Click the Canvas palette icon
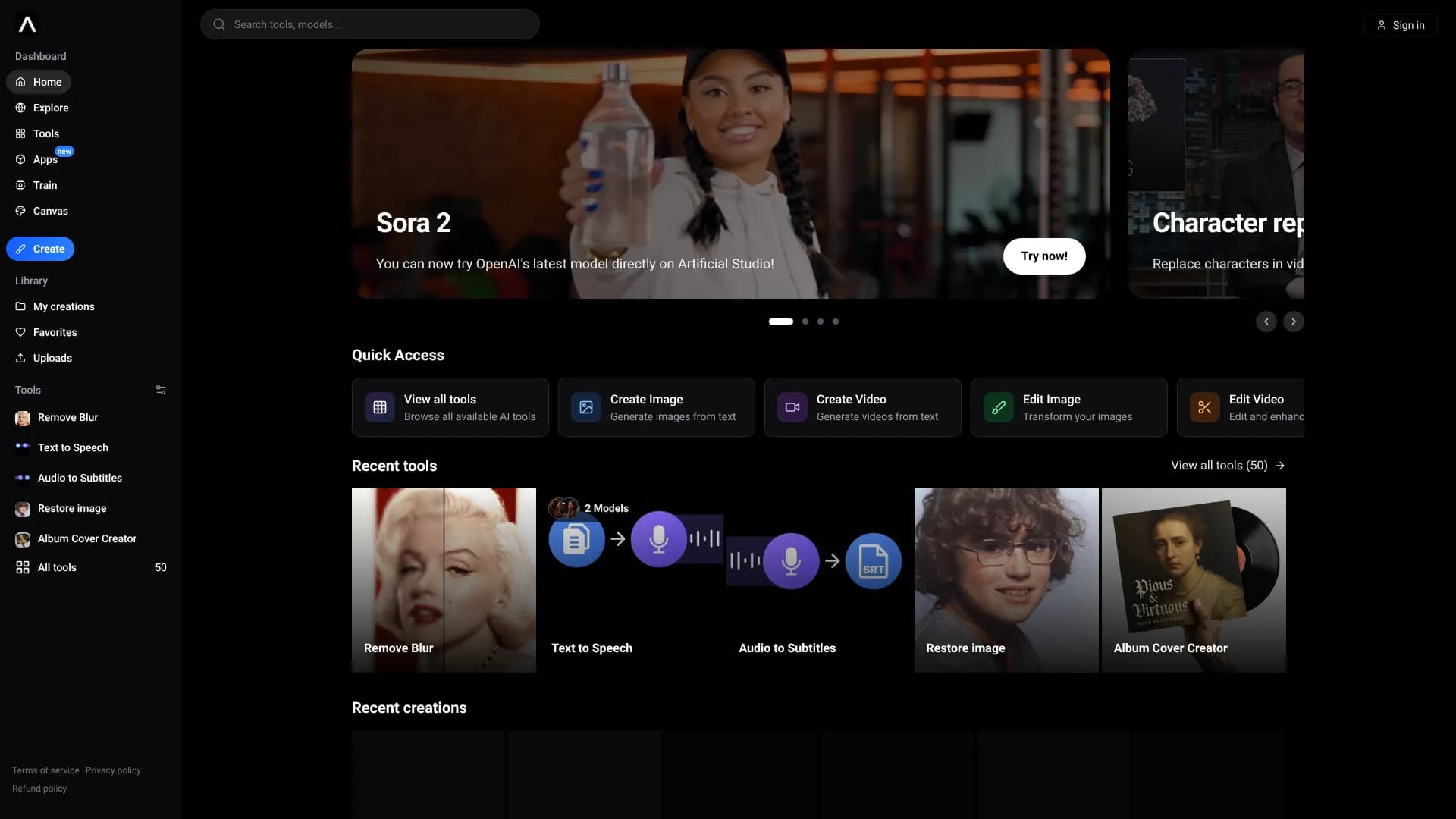The image size is (1456, 819). tap(20, 211)
